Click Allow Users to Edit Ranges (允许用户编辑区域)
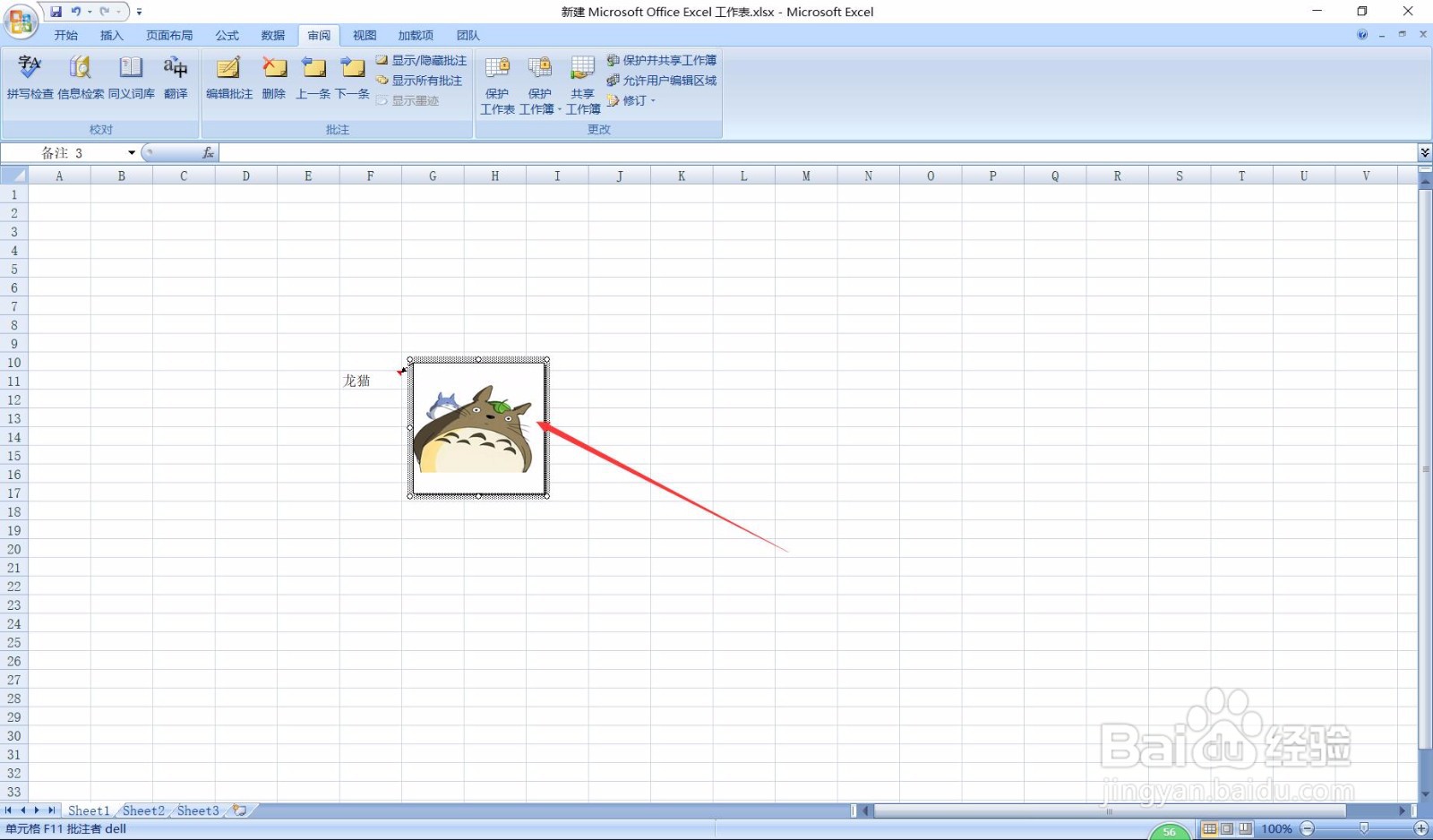The height and width of the screenshot is (840, 1433). [662, 81]
